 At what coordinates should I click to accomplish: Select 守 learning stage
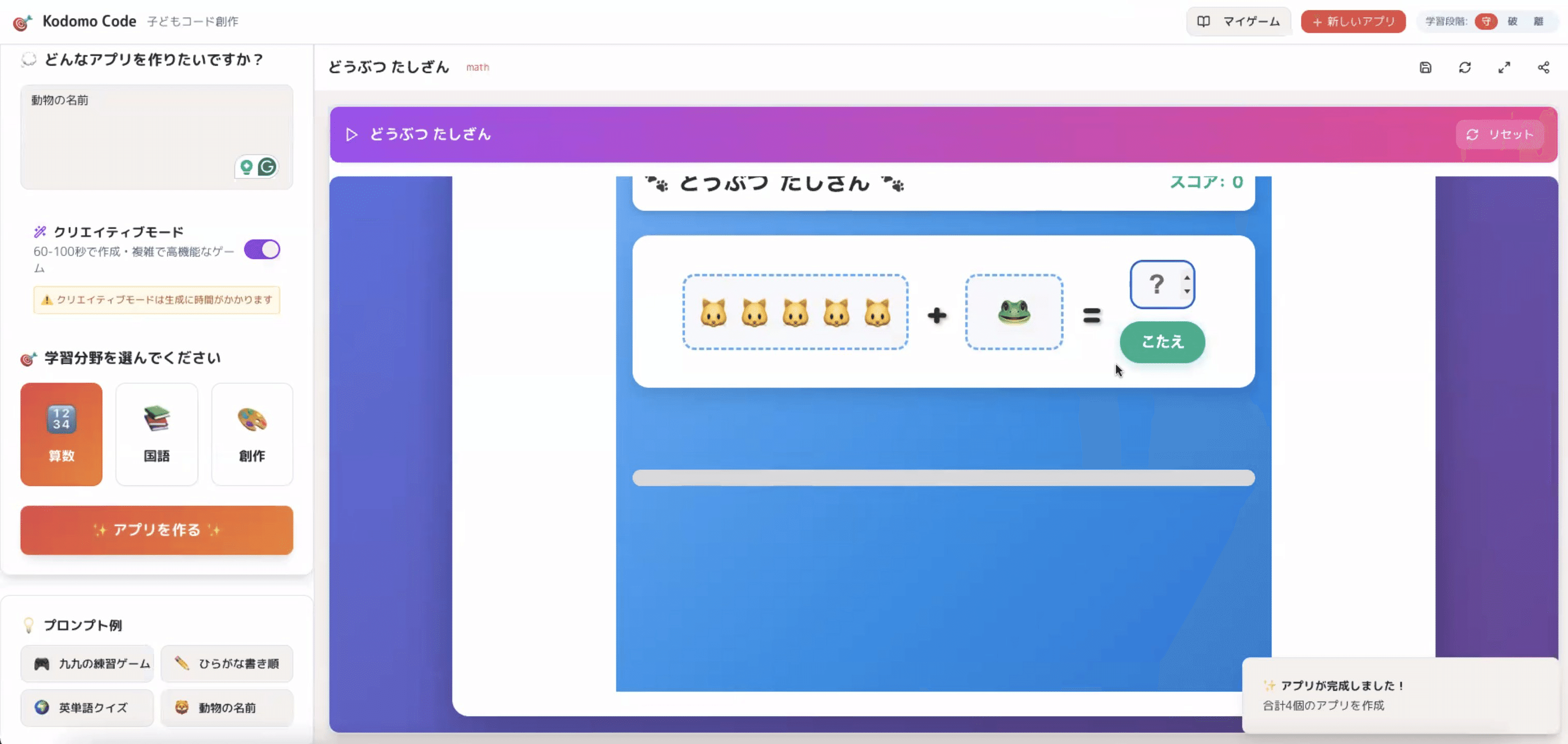pyautogui.click(x=1486, y=22)
